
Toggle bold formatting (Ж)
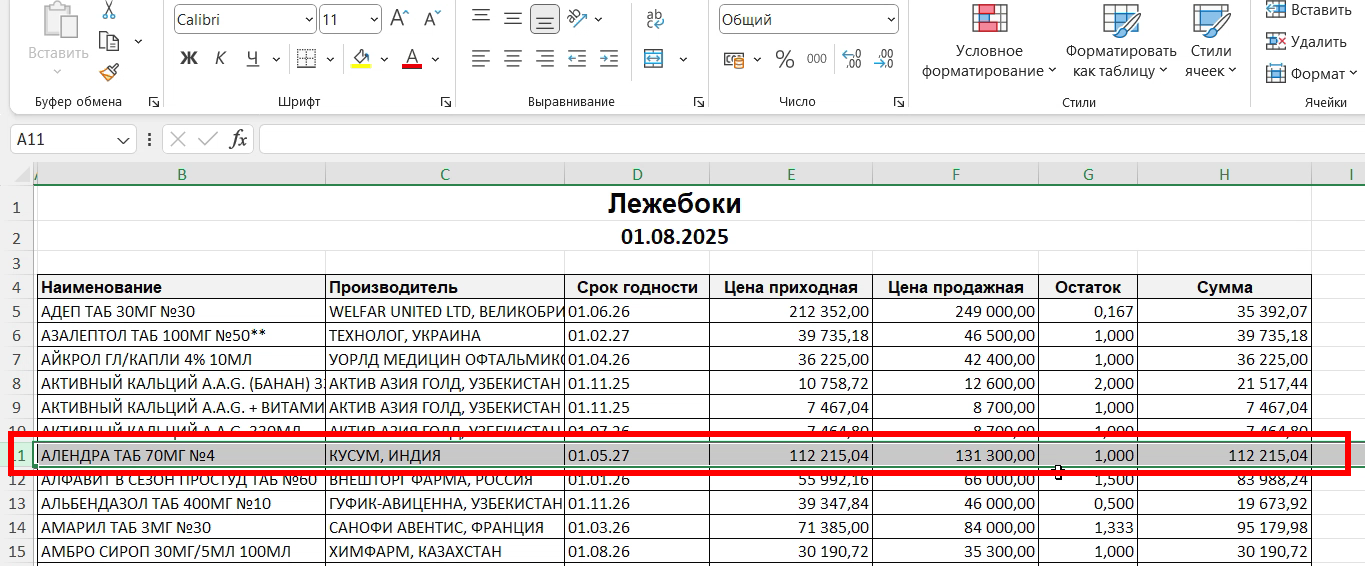(x=188, y=58)
